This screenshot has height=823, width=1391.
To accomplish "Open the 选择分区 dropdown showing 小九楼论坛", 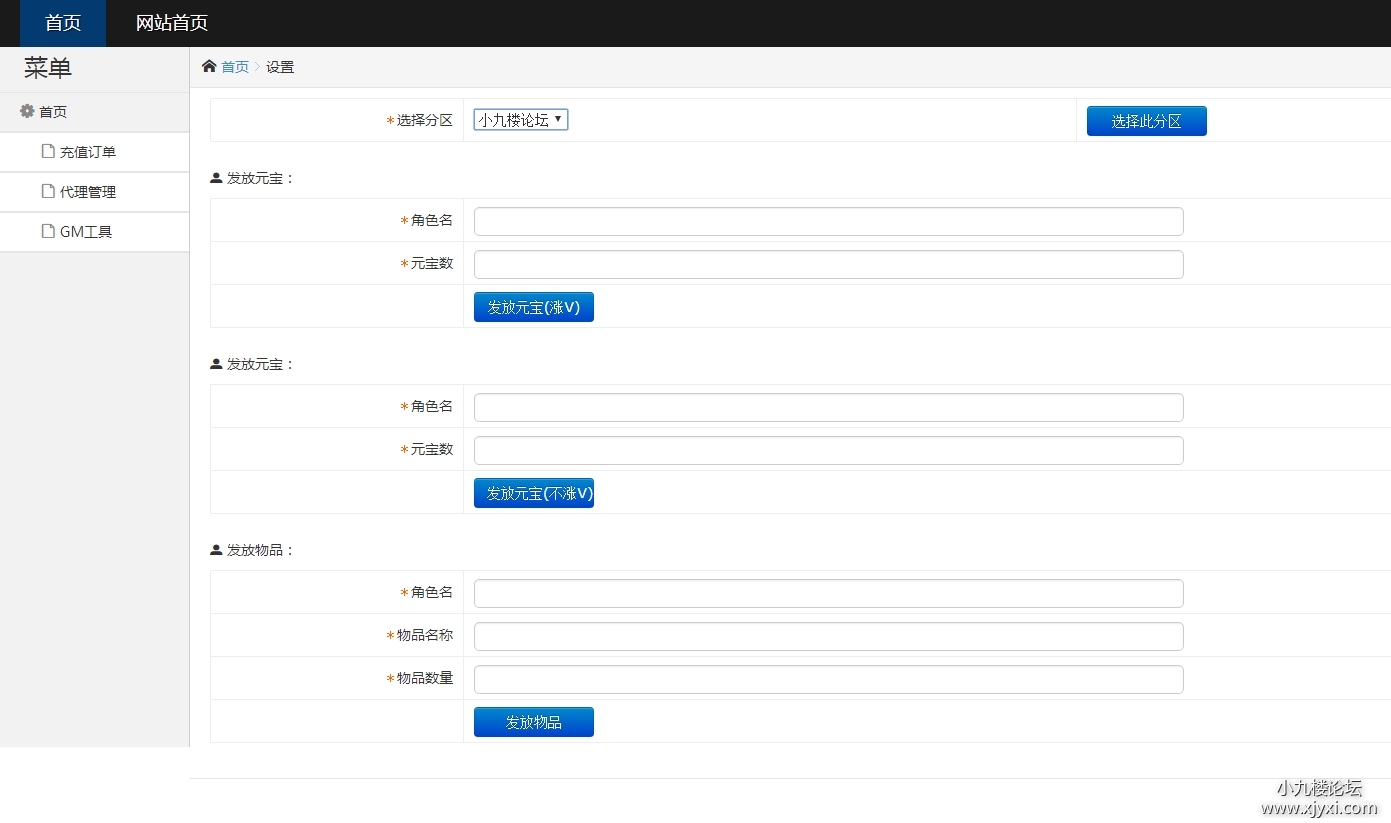I will click(x=520, y=120).
